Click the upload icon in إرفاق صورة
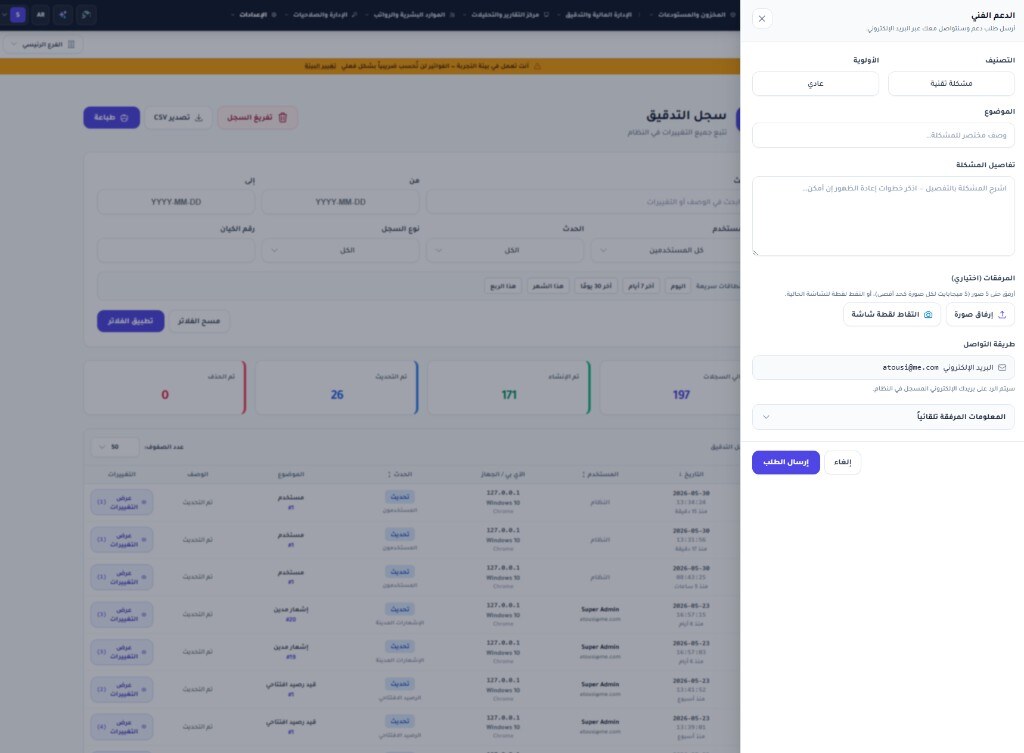 pyautogui.click(x=1002, y=314)
